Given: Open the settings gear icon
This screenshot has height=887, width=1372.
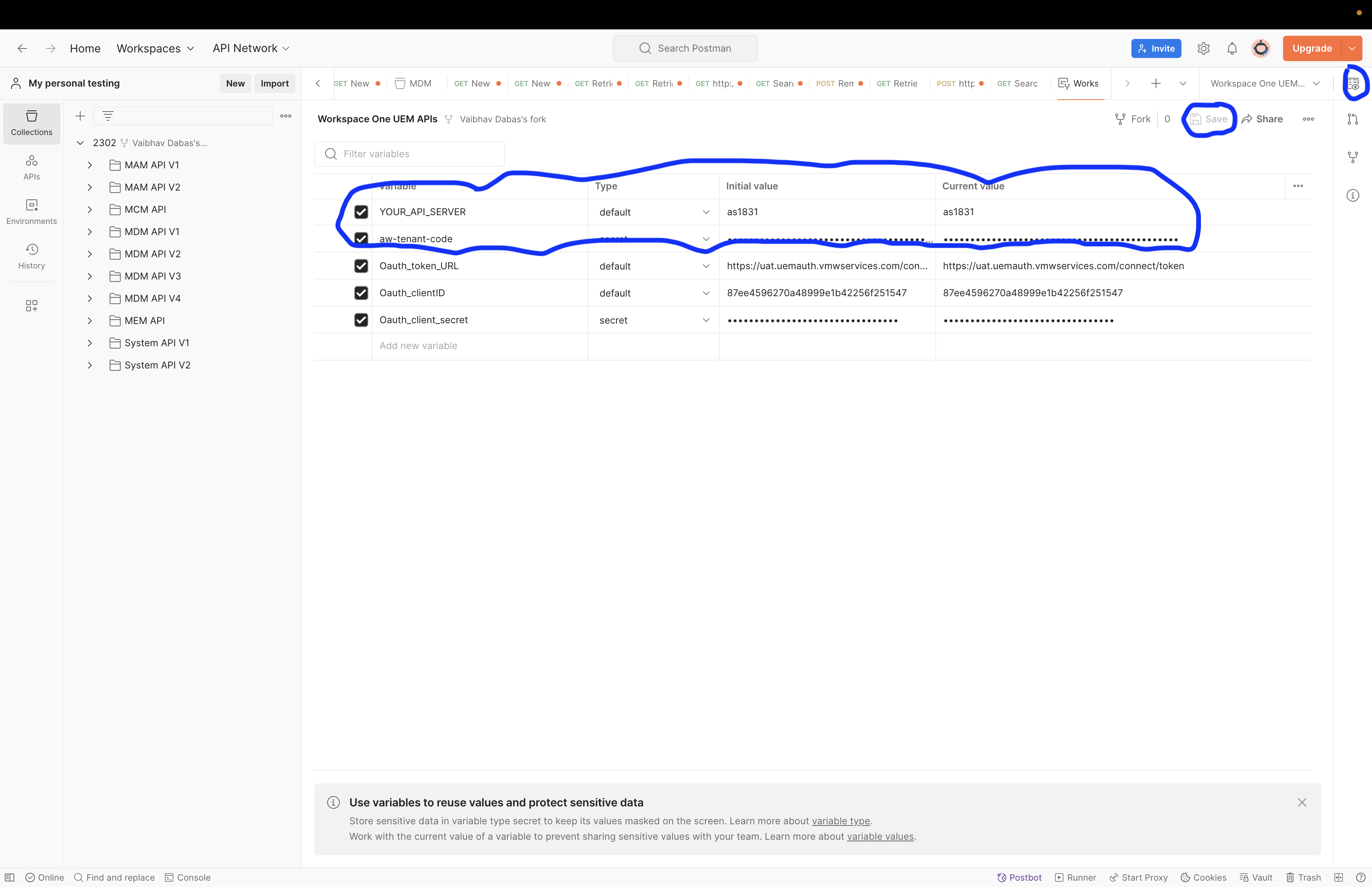Looking at the screenshot, I should click(x=1203, y=48).
